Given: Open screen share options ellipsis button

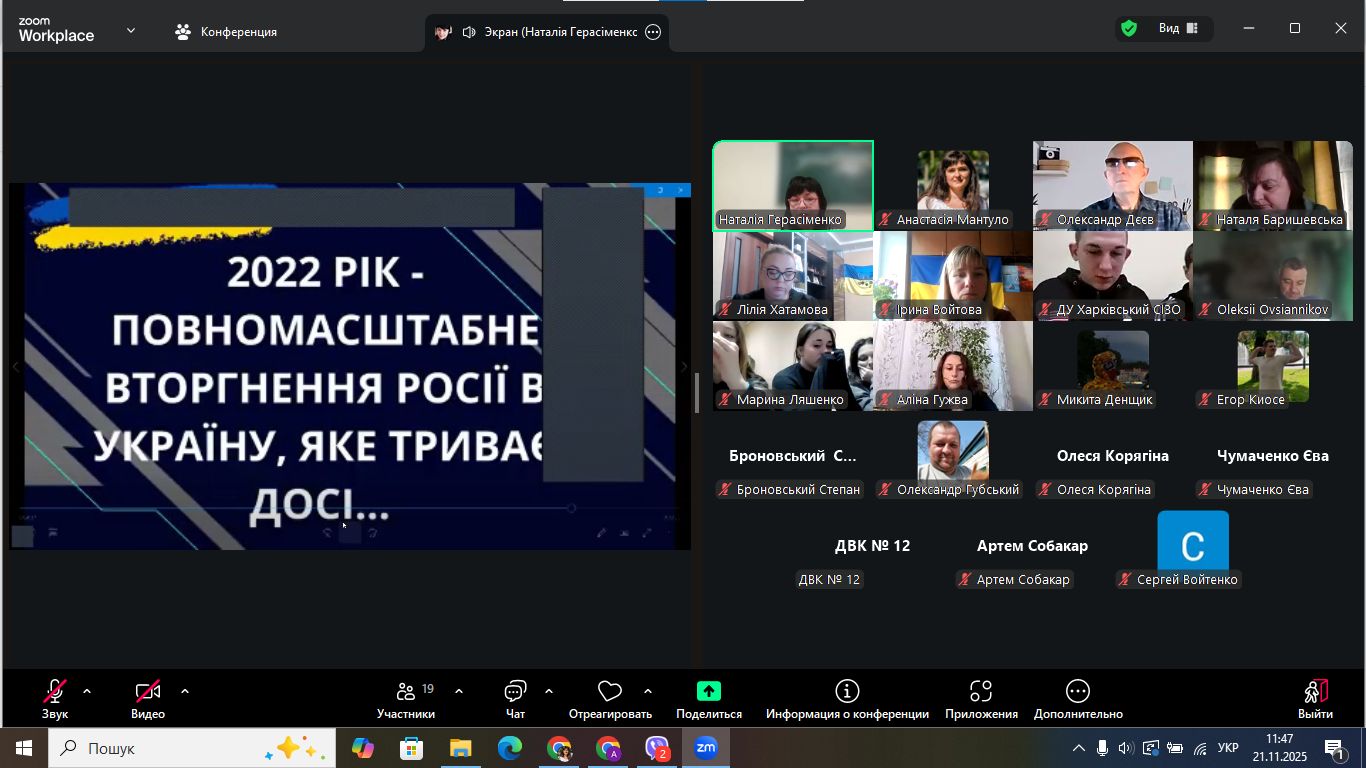Looking at the screenshot, I should (653, 32).
